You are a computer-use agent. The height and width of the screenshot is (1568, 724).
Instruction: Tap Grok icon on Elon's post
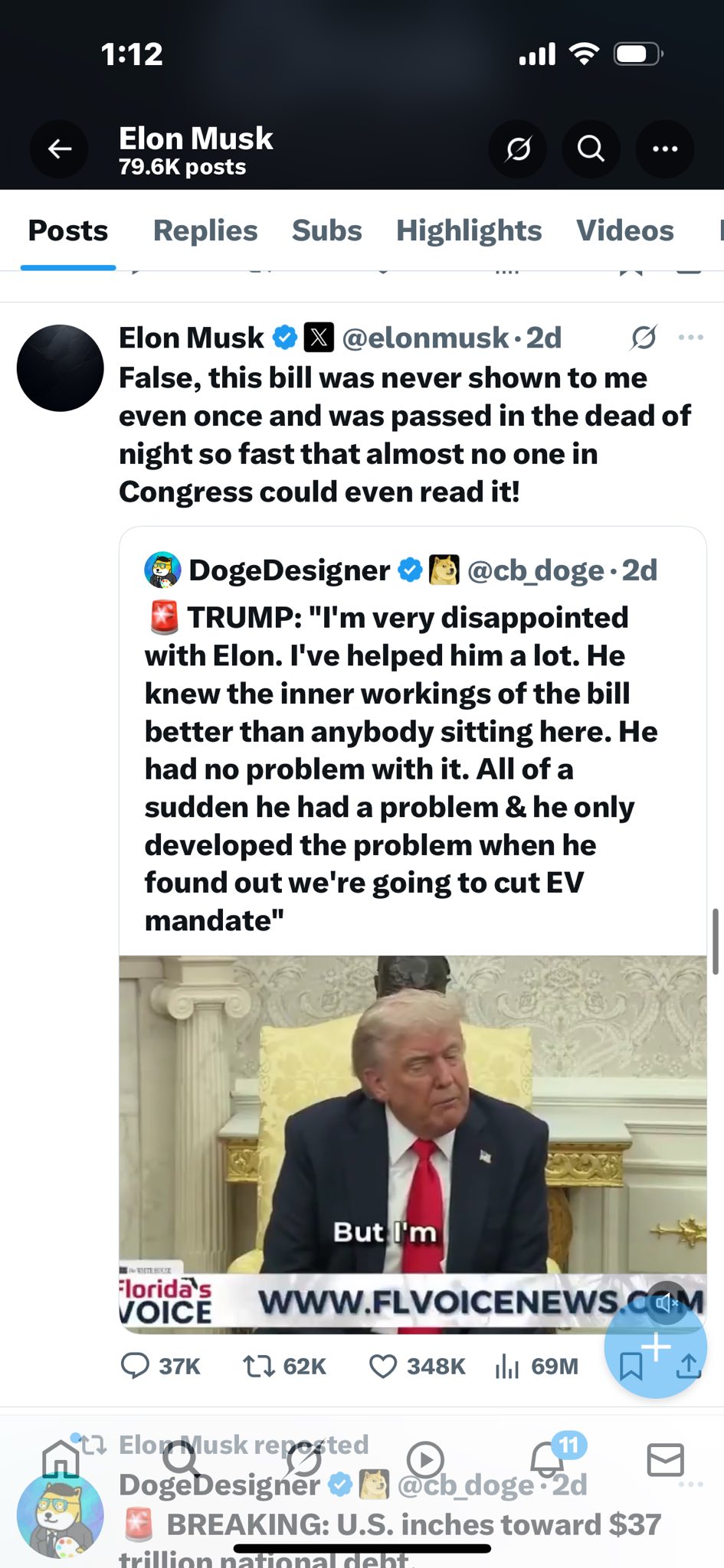point(643,338)
